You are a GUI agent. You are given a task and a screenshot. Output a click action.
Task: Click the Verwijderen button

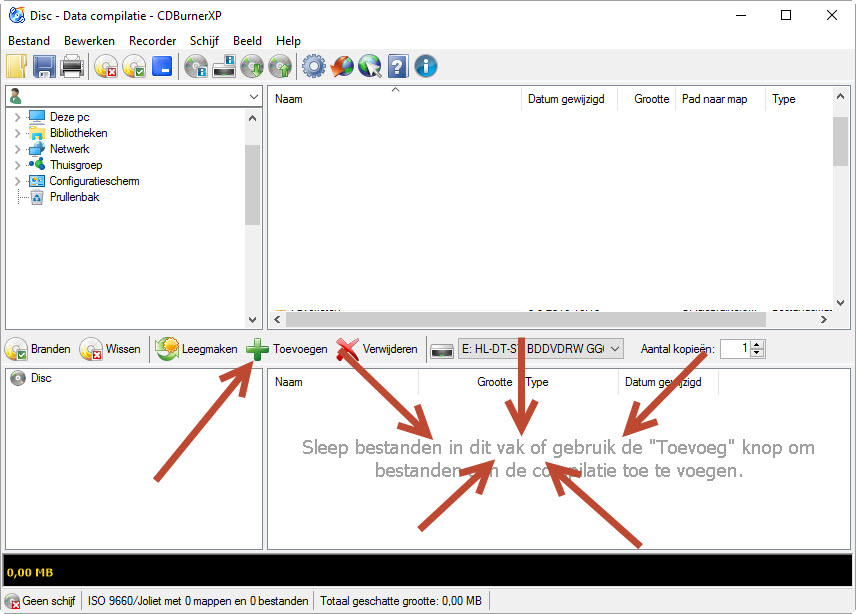click(x=377, y=349)
